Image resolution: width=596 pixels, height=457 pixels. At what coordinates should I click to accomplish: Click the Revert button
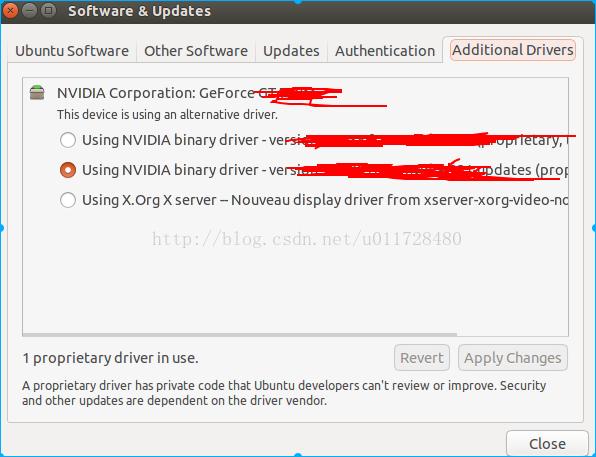pos(422,358)
